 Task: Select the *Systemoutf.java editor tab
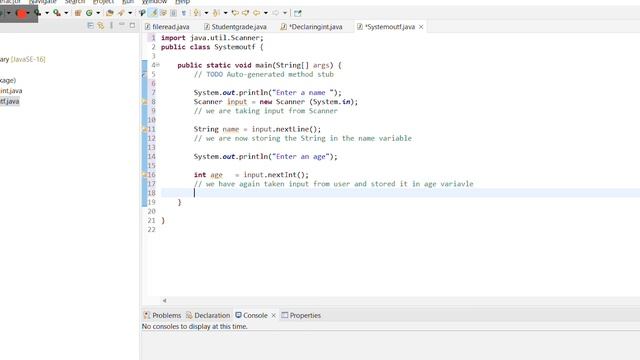pyautogui.click(x=390, y=27)
